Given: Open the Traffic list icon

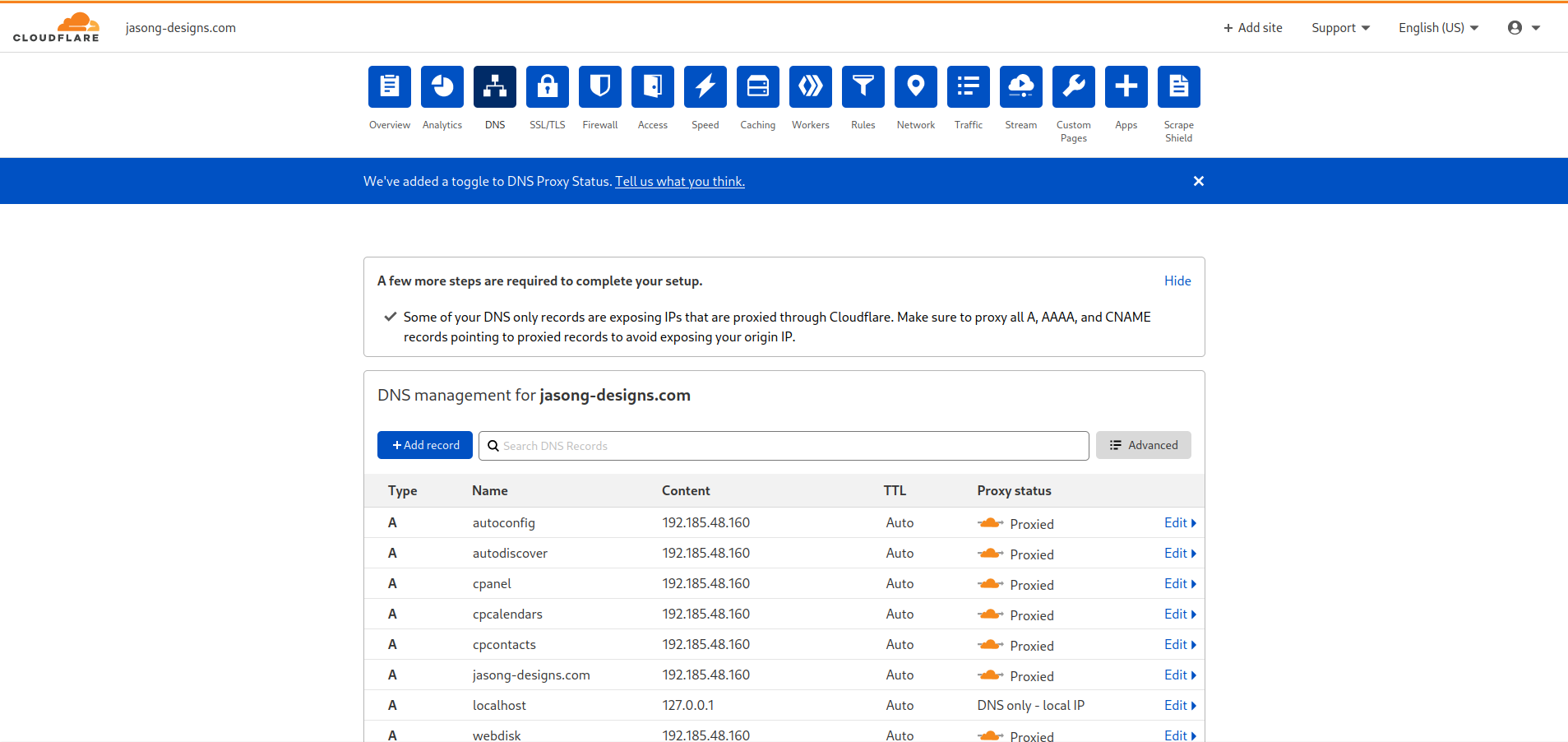Looking at the screenshot, I should click(969, 86).
